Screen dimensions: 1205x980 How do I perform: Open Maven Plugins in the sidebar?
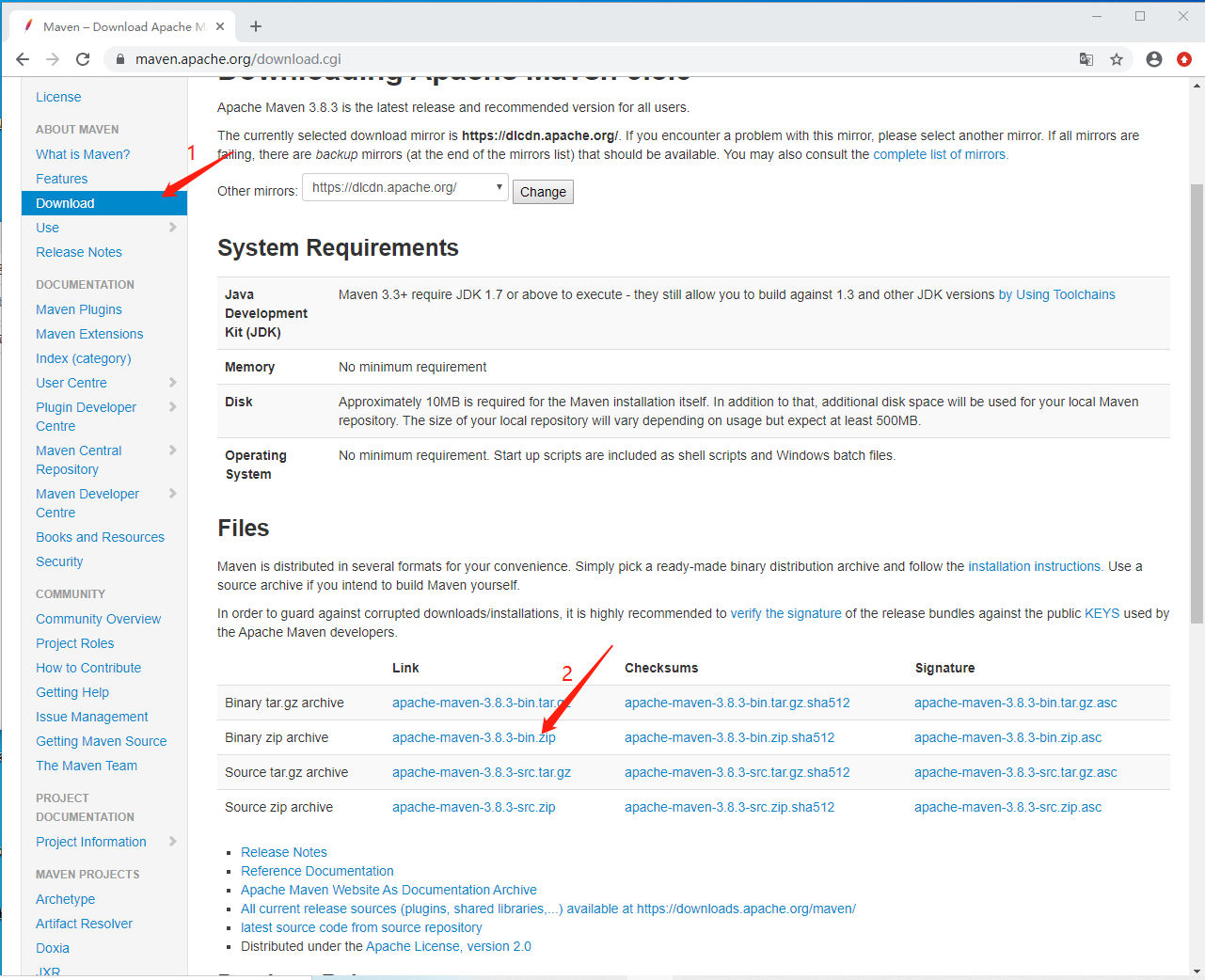79,309
